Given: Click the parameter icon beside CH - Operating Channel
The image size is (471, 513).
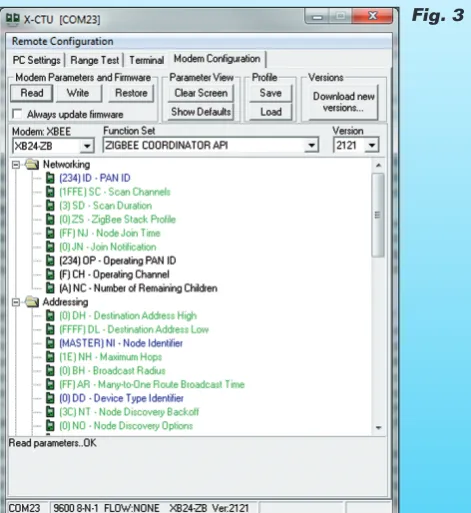Looking at the screenshot, I should [x=50, y=274].
